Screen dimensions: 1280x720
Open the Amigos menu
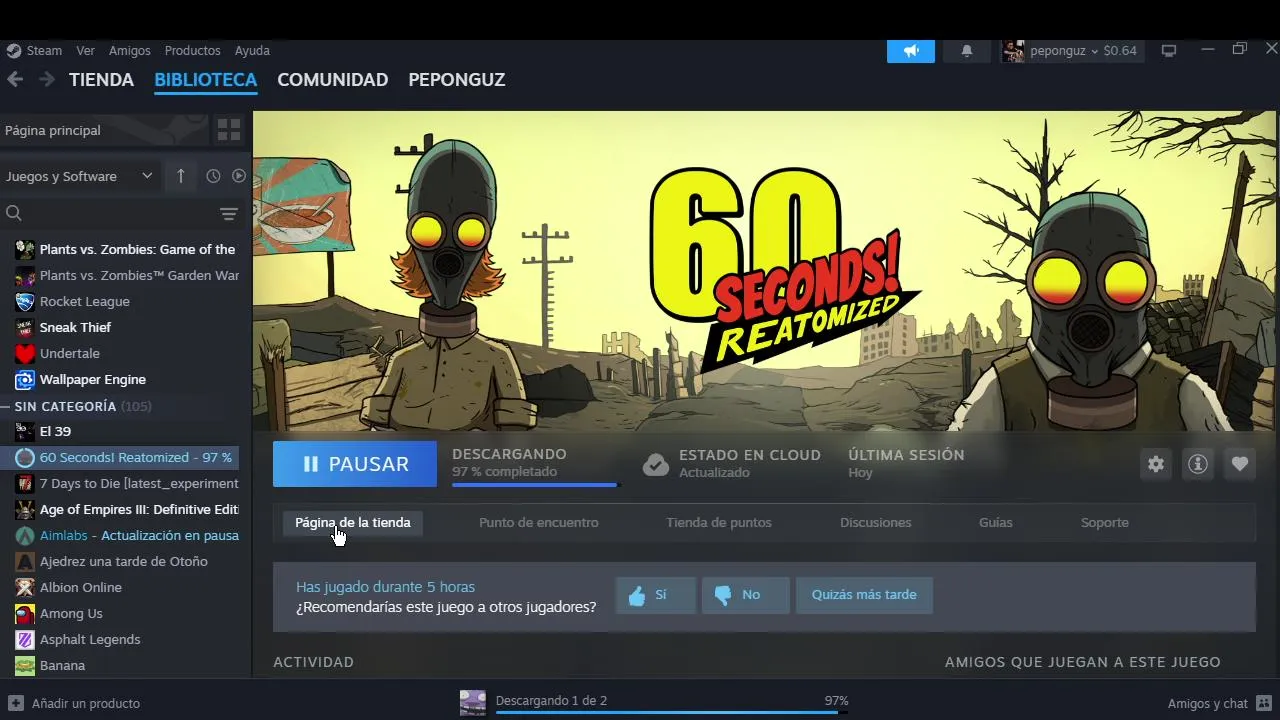click(x=130, y=50)
